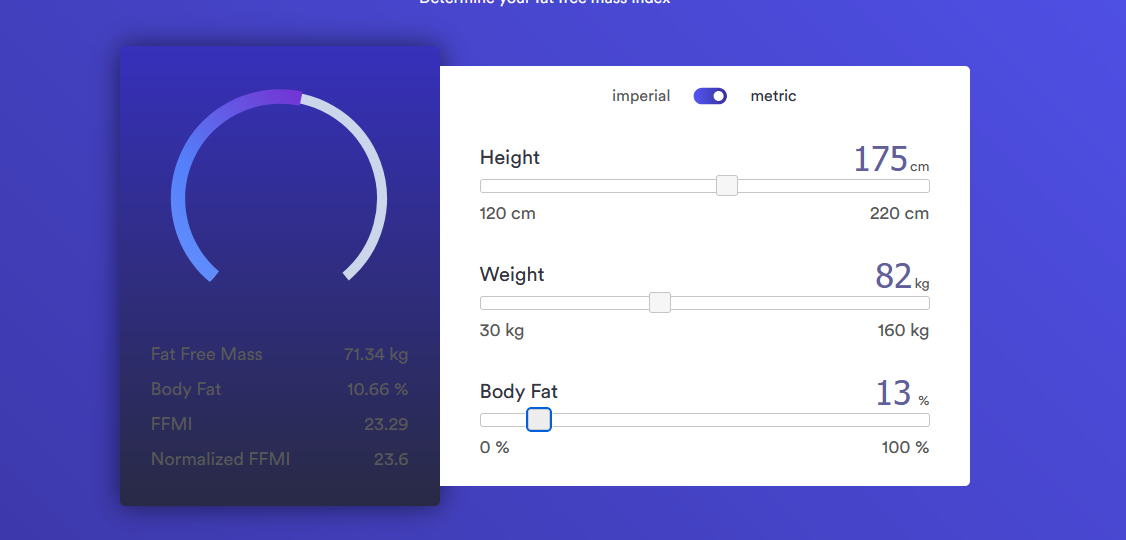Click the Weight slider title
Image resolution: width=1126 pixels, height=540 pixels.
tap(512, 274)
